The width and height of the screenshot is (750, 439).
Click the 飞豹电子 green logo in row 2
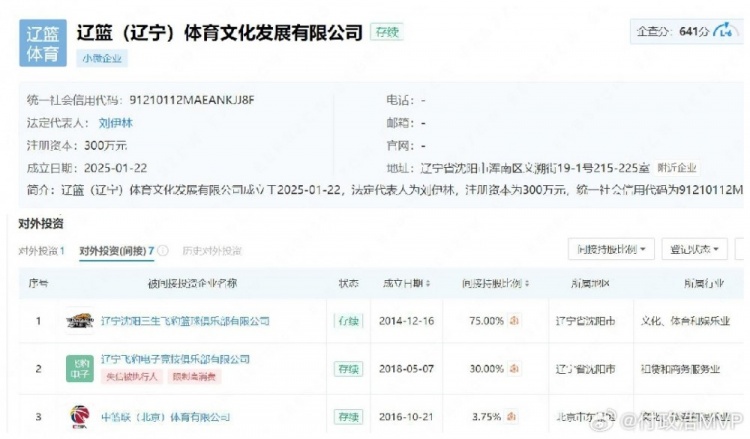click(79, 368)
